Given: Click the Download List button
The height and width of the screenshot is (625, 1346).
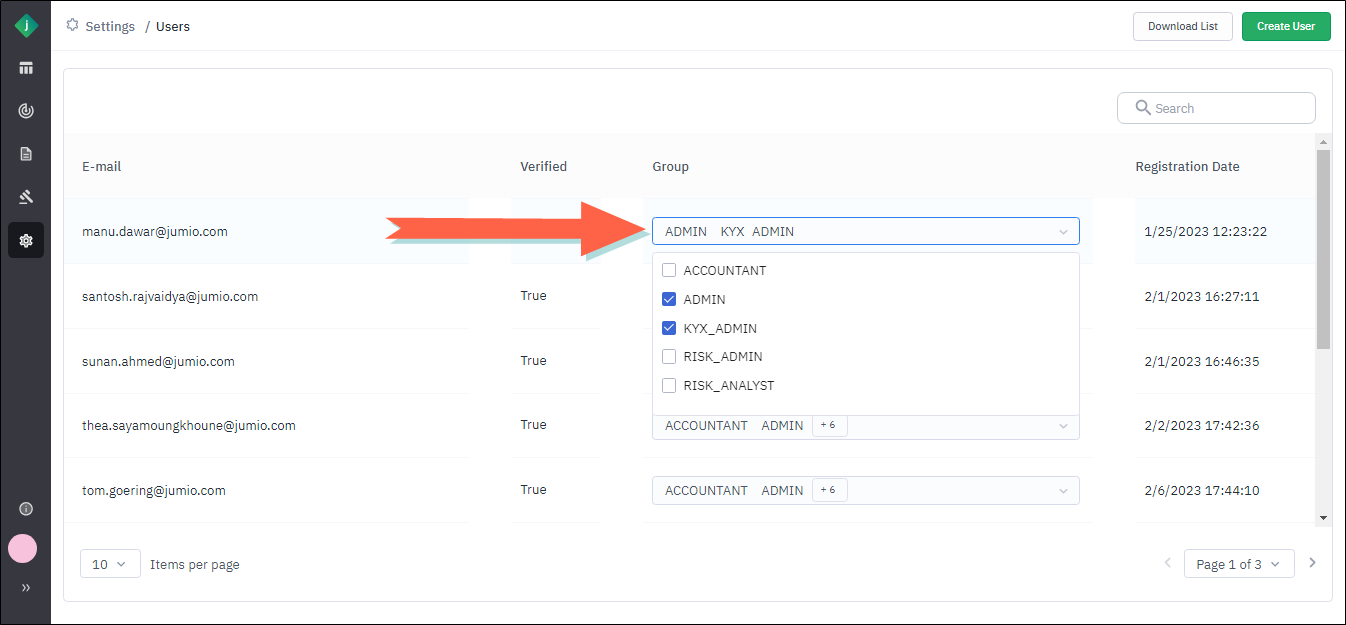Looking at the screenshot, I should pos(1182,27).
